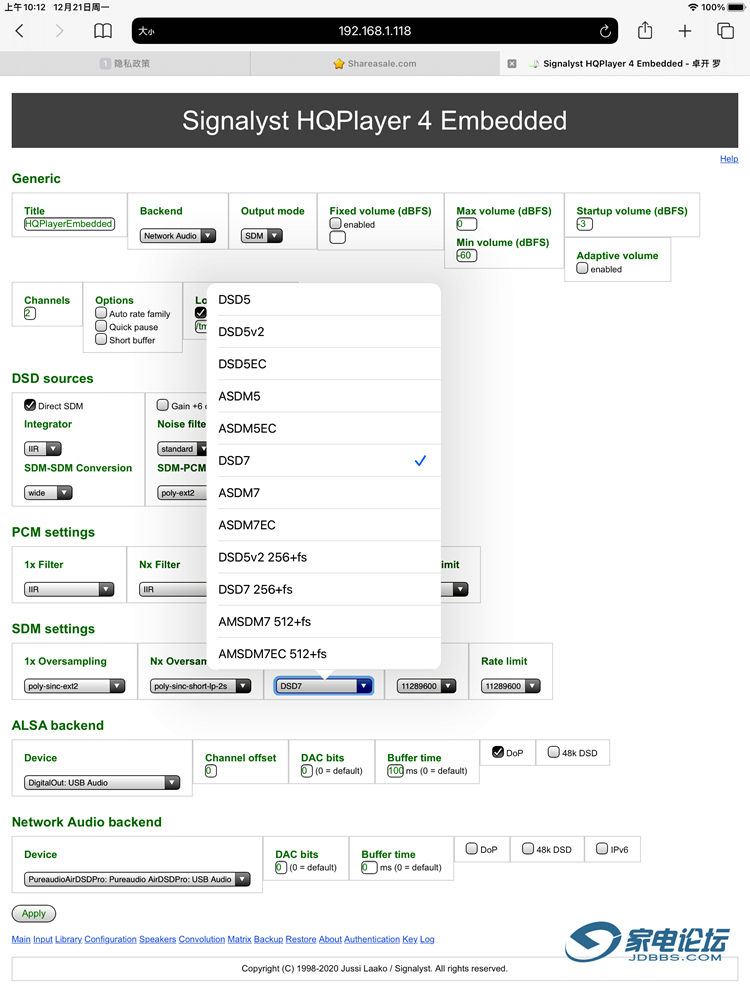
Task: Edit ALSA Channel offset field
Action: tap(210, 771)
